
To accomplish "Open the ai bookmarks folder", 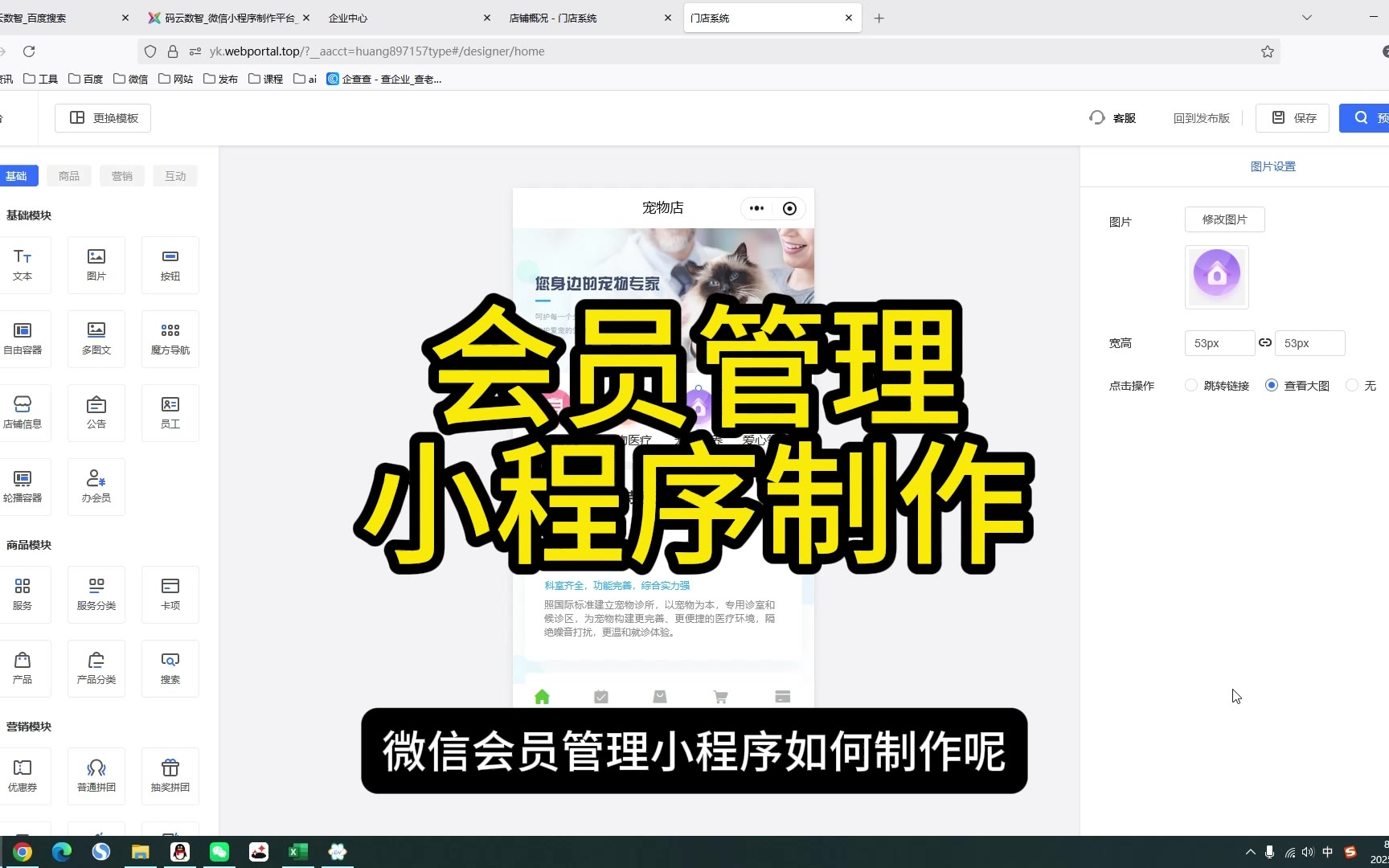I will (x=305, y=79).
